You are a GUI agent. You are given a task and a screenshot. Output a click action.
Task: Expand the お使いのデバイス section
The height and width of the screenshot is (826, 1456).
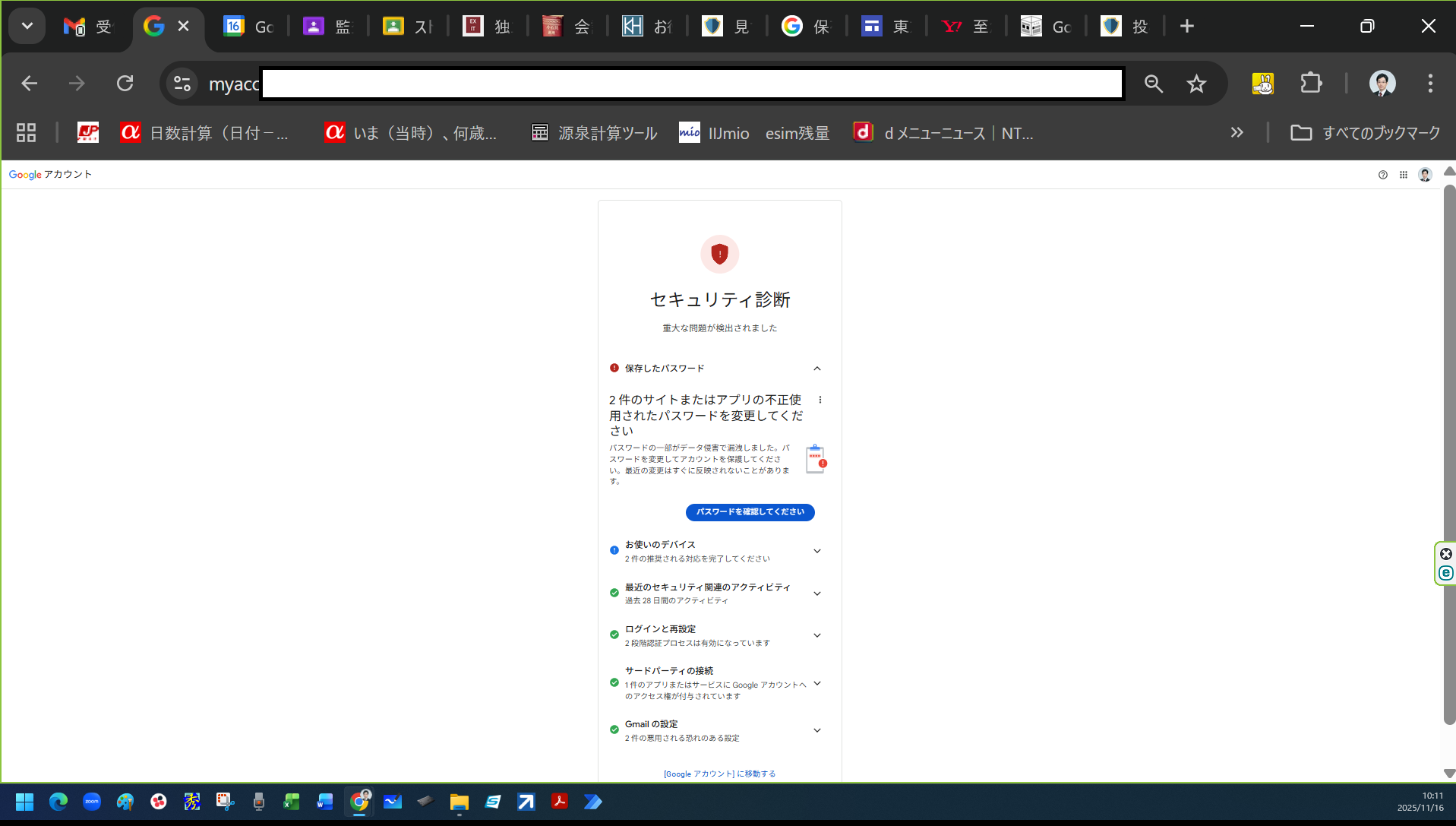pos(816,551)
